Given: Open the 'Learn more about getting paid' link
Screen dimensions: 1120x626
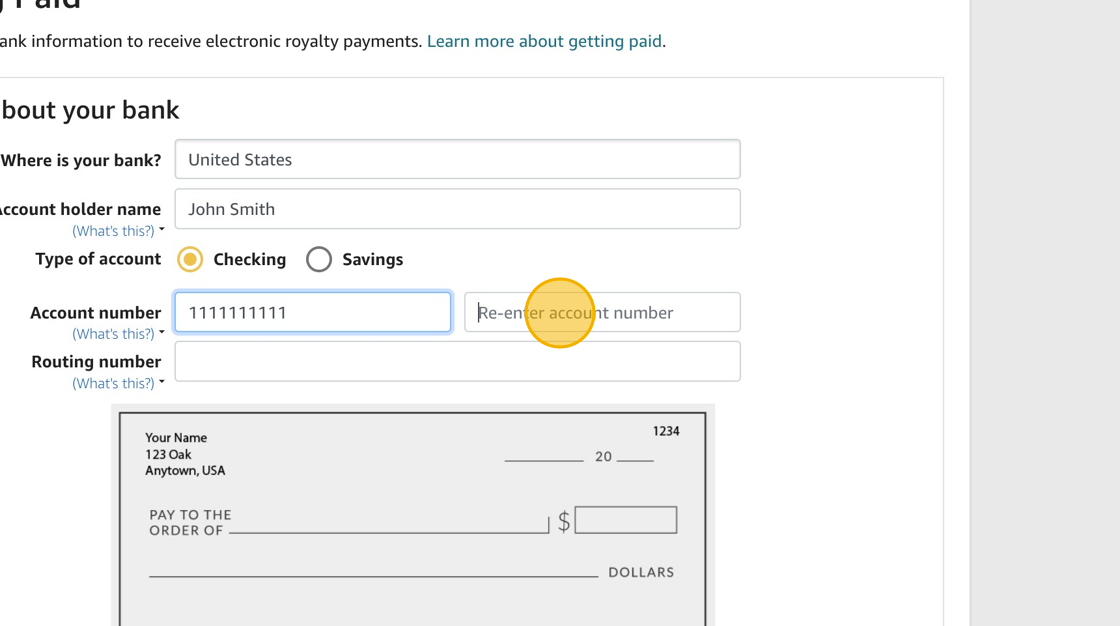Looking at the screenshot, I should (x=544, y=41).
